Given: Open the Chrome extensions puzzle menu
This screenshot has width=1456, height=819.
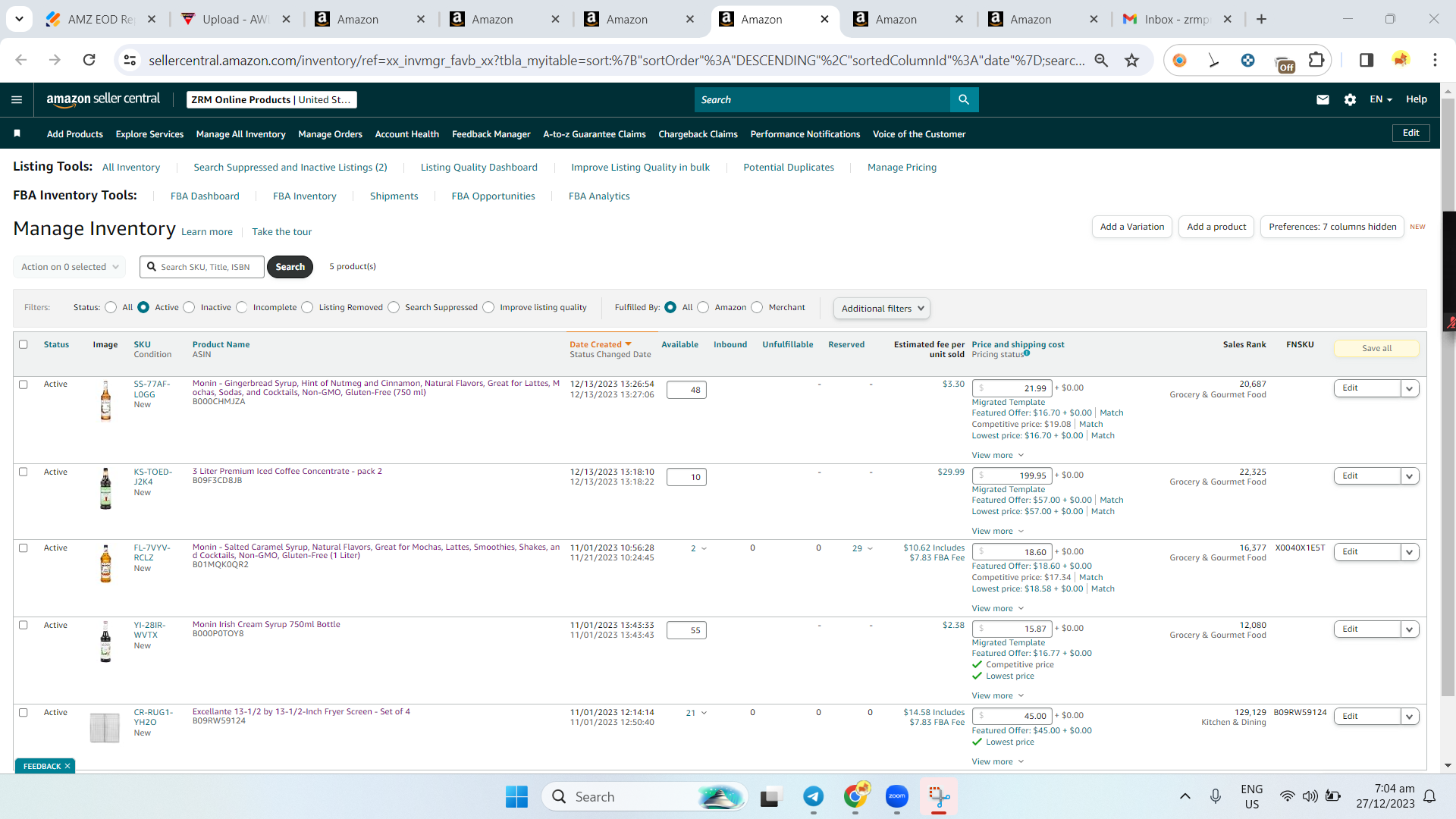Looking at the screenshot, I should coord(1316,60).
